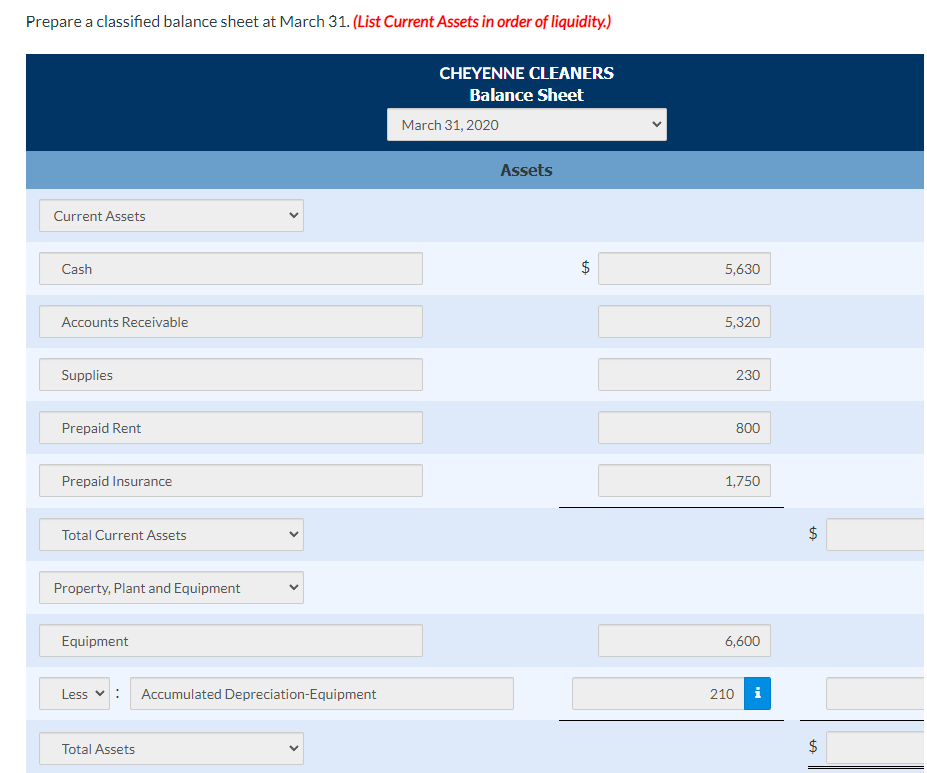Expand the Property, Plant and Equipment dropdown

170,587
